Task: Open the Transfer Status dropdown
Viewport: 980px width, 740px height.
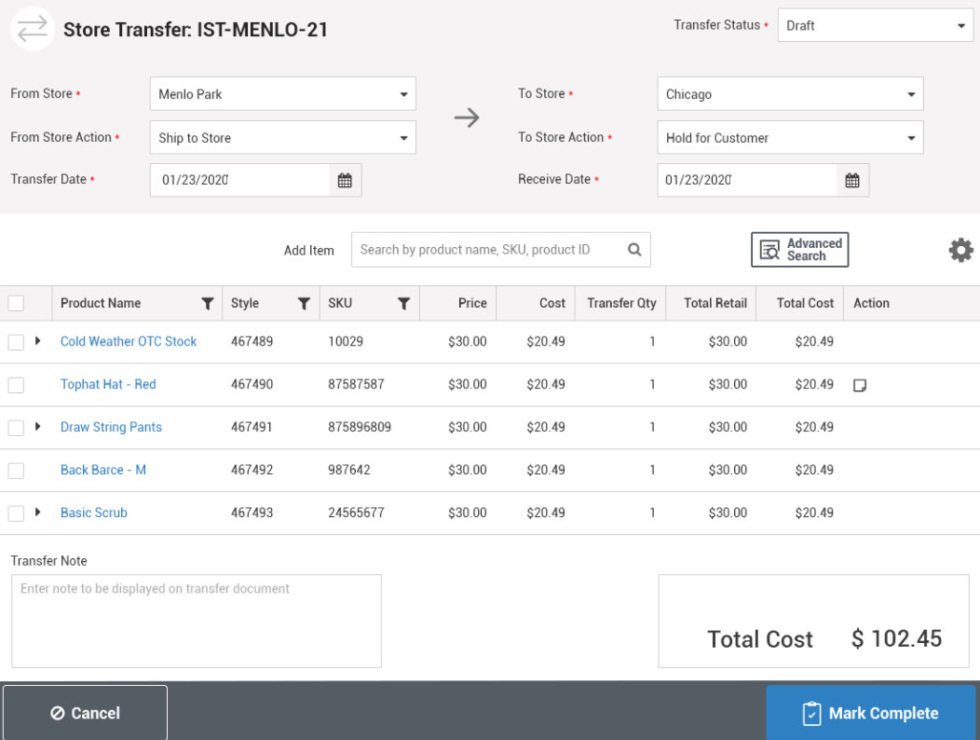Action: [875, 25]
